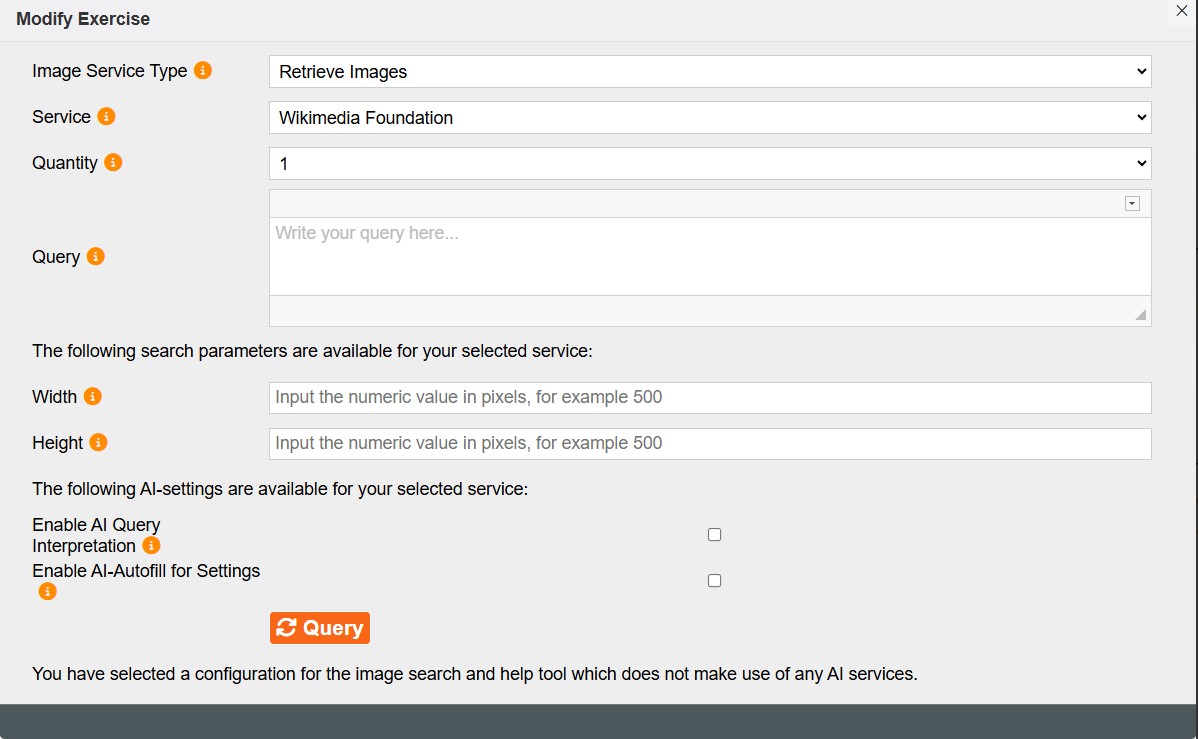Click into the Width input field

coord(710,397)
